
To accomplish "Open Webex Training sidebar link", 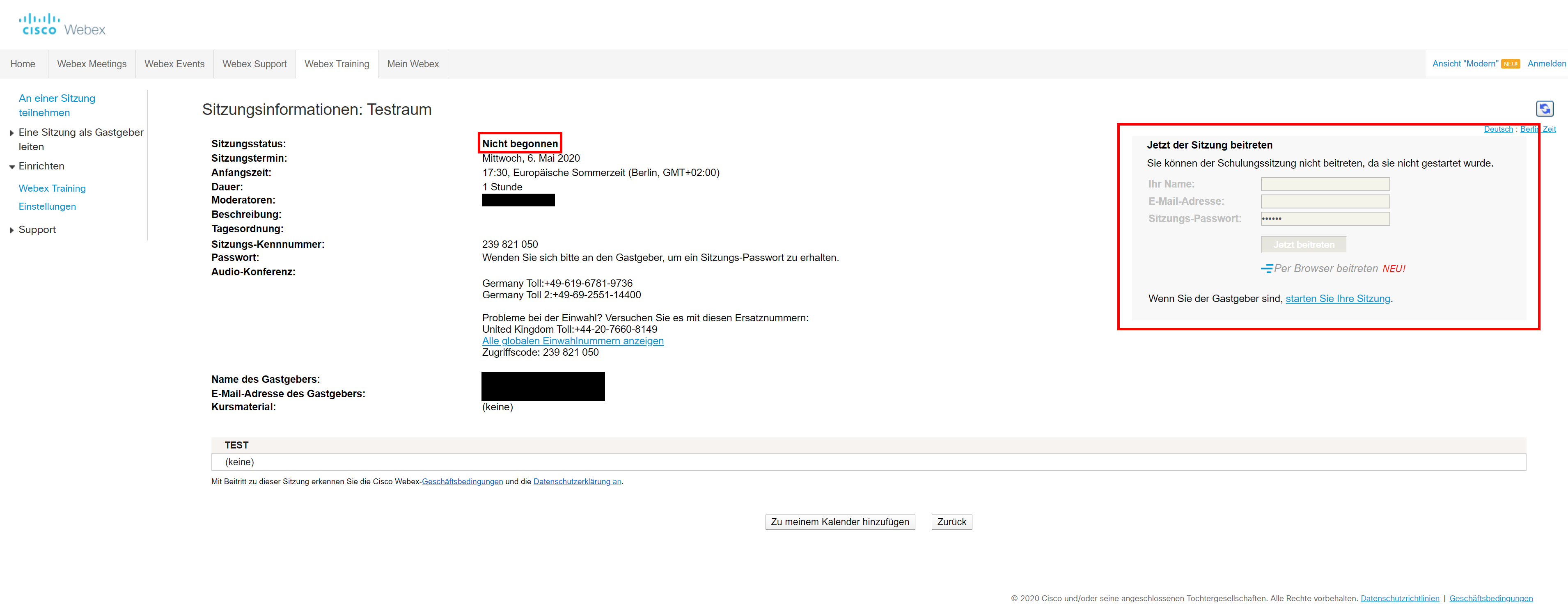I will click(x=53, y=189).
